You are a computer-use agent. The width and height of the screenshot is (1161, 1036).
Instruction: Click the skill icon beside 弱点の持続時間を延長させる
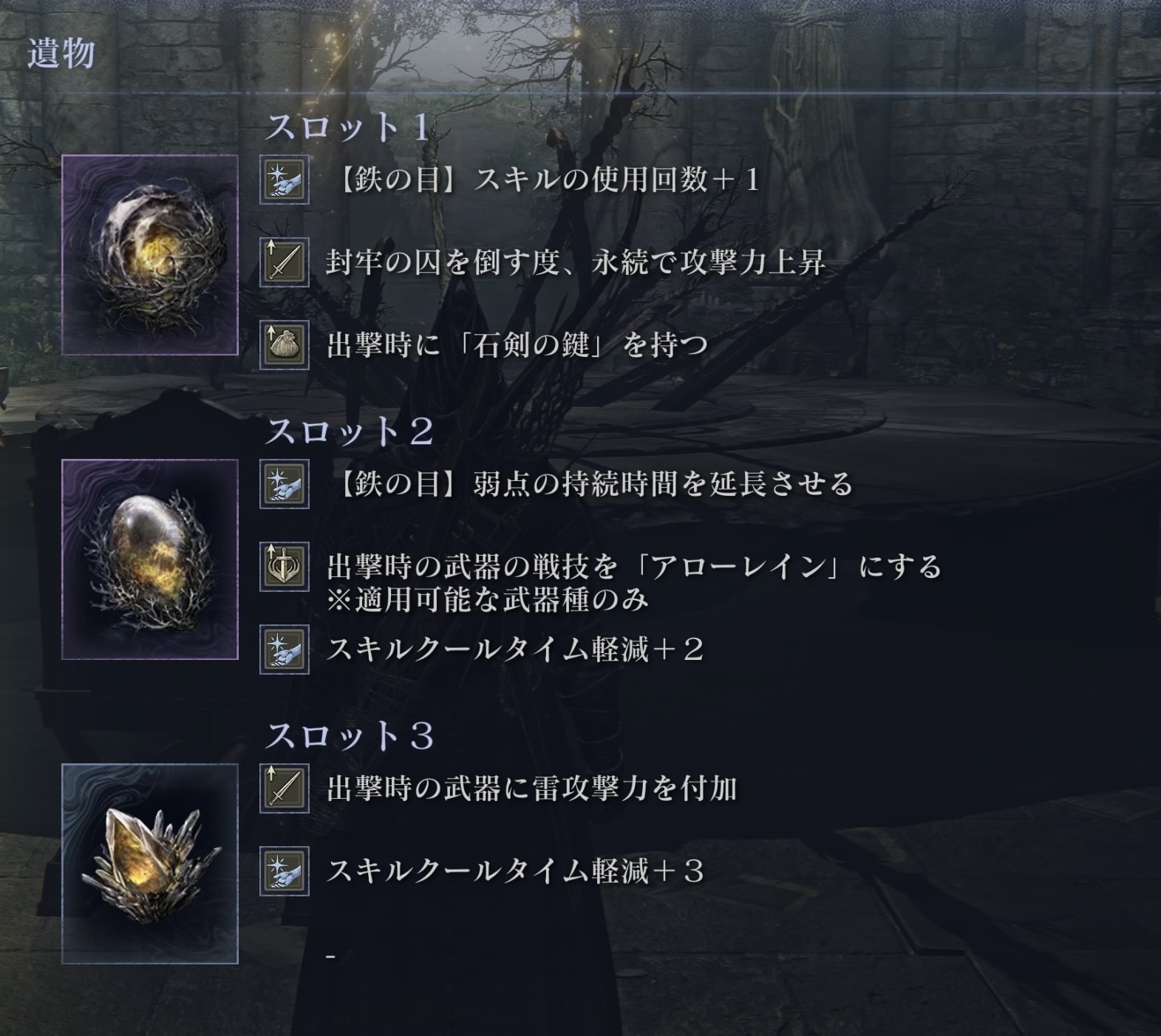tap(285, 484)
